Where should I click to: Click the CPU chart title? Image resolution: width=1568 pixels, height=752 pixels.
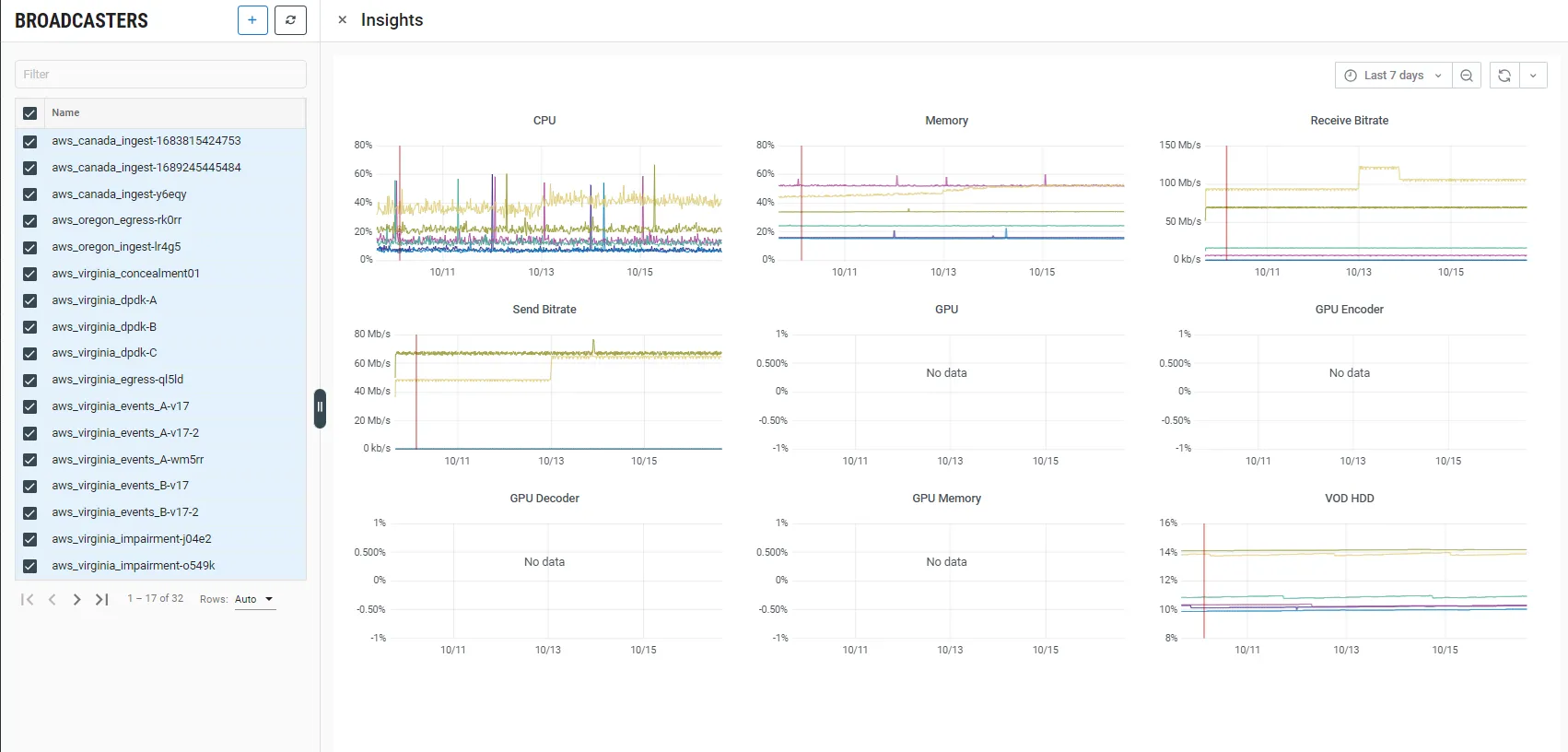544,121
